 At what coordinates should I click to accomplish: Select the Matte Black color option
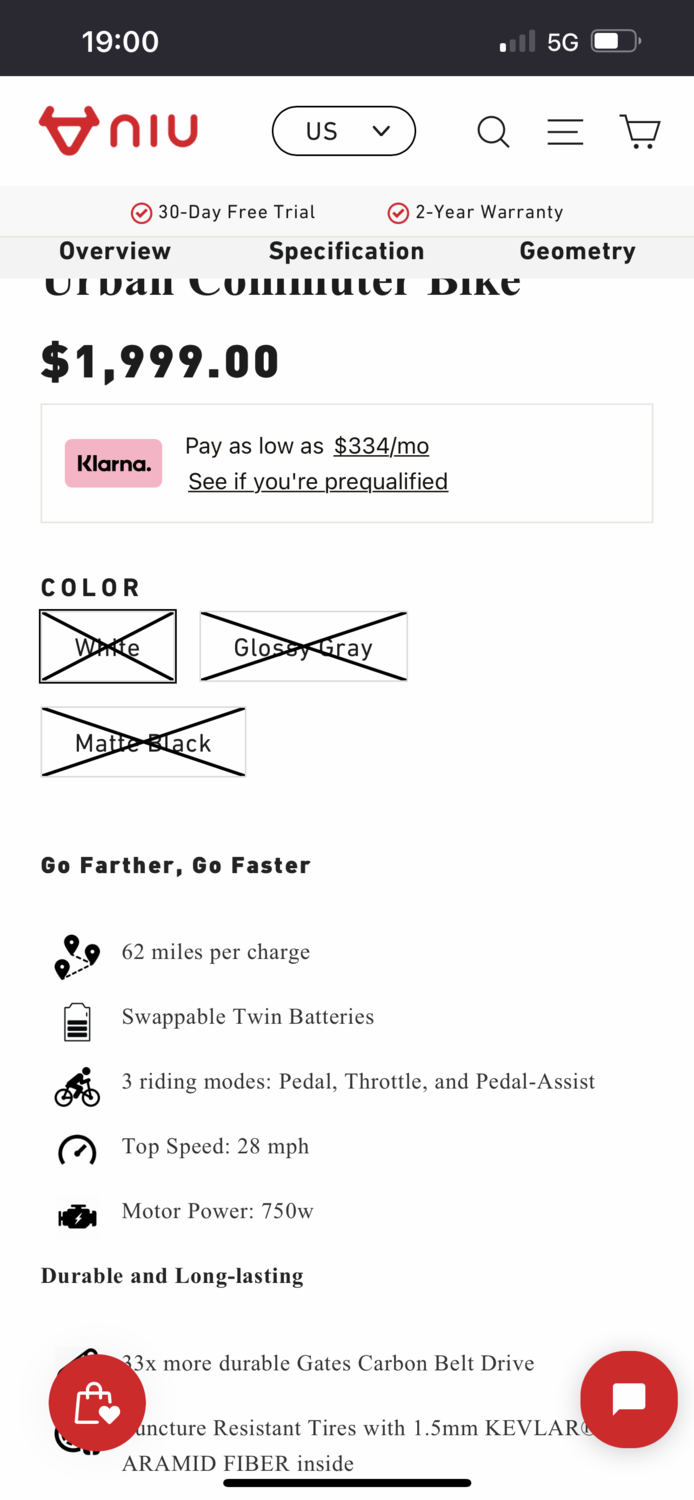pyautogui.click(x=143, y=742)
